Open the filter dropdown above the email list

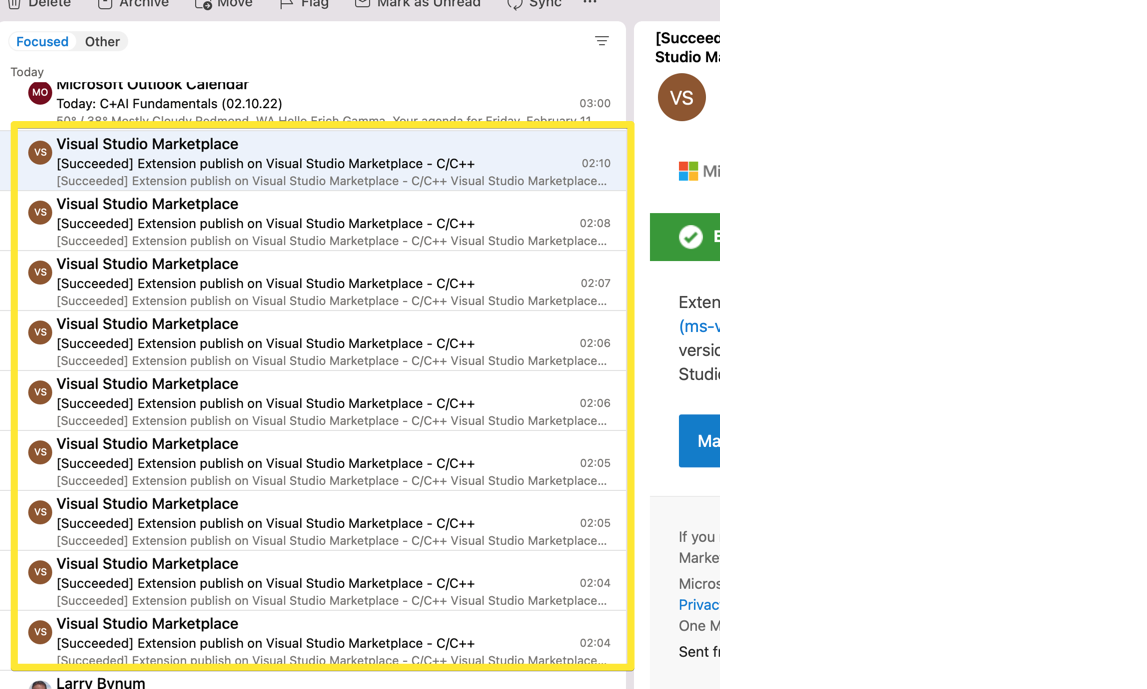tap(602, 41)
